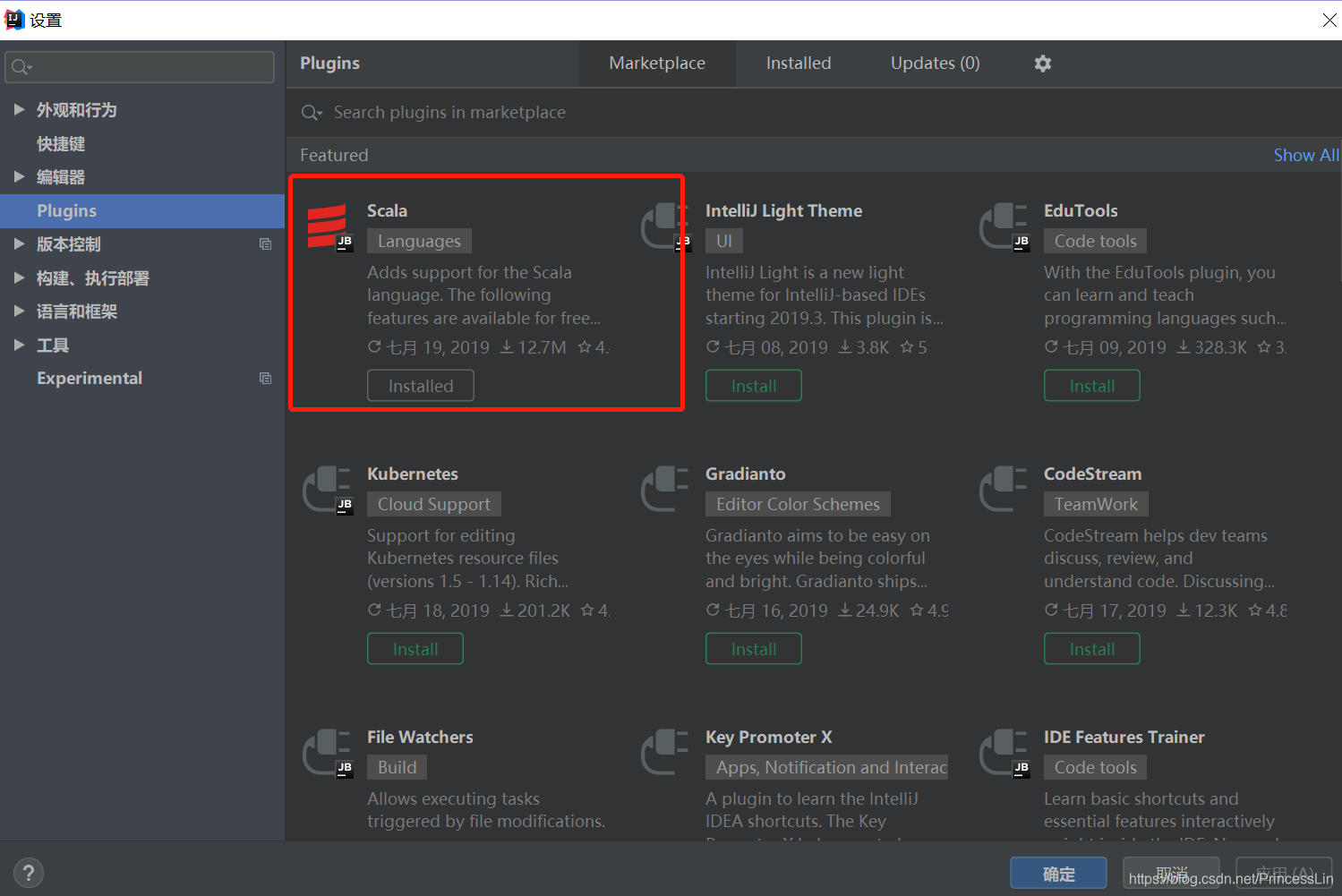The height and width of the screenshot is (896, 1342).
Task: Install the Kubernetes plugin
Action: tap(415, 649)
